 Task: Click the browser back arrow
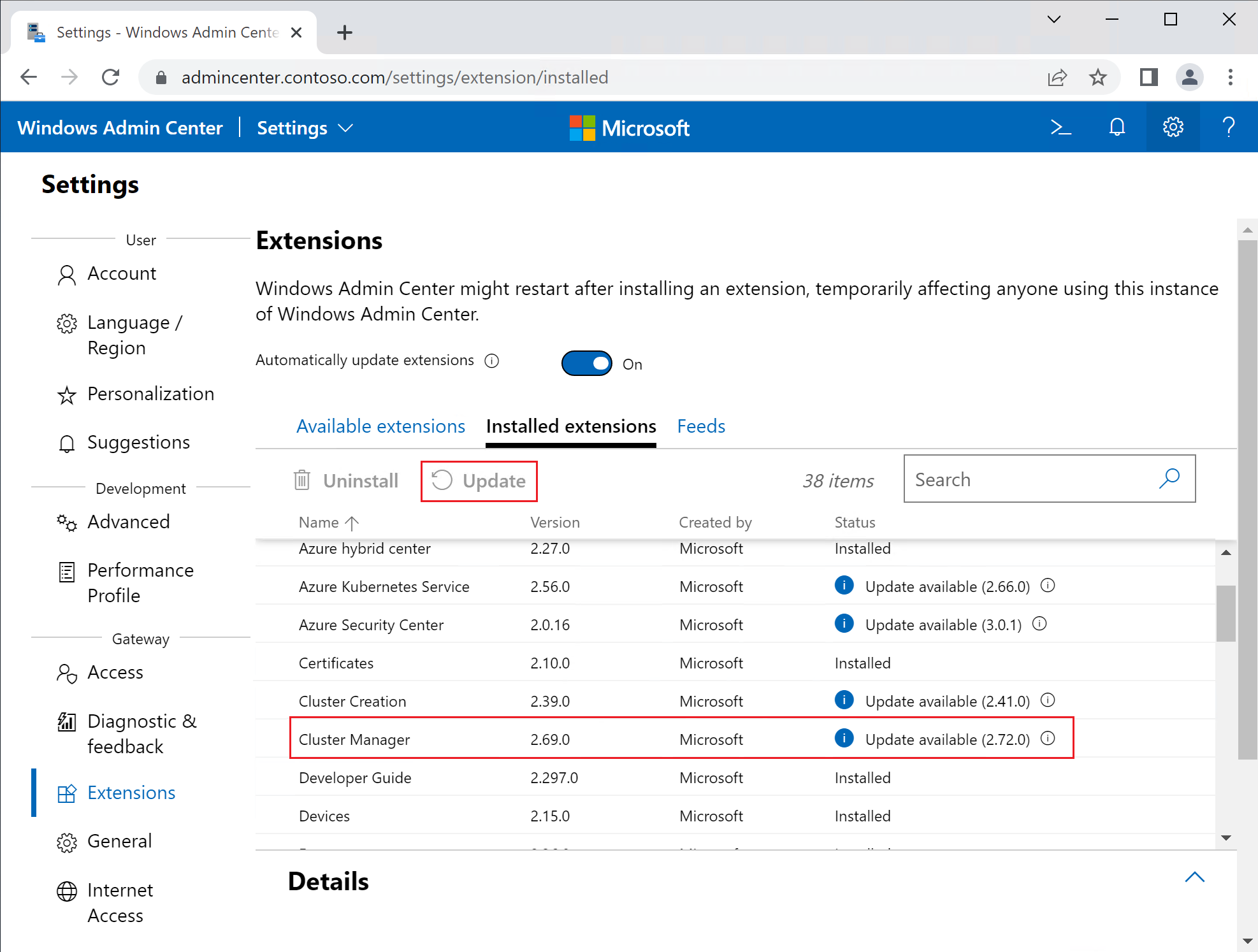29,77
